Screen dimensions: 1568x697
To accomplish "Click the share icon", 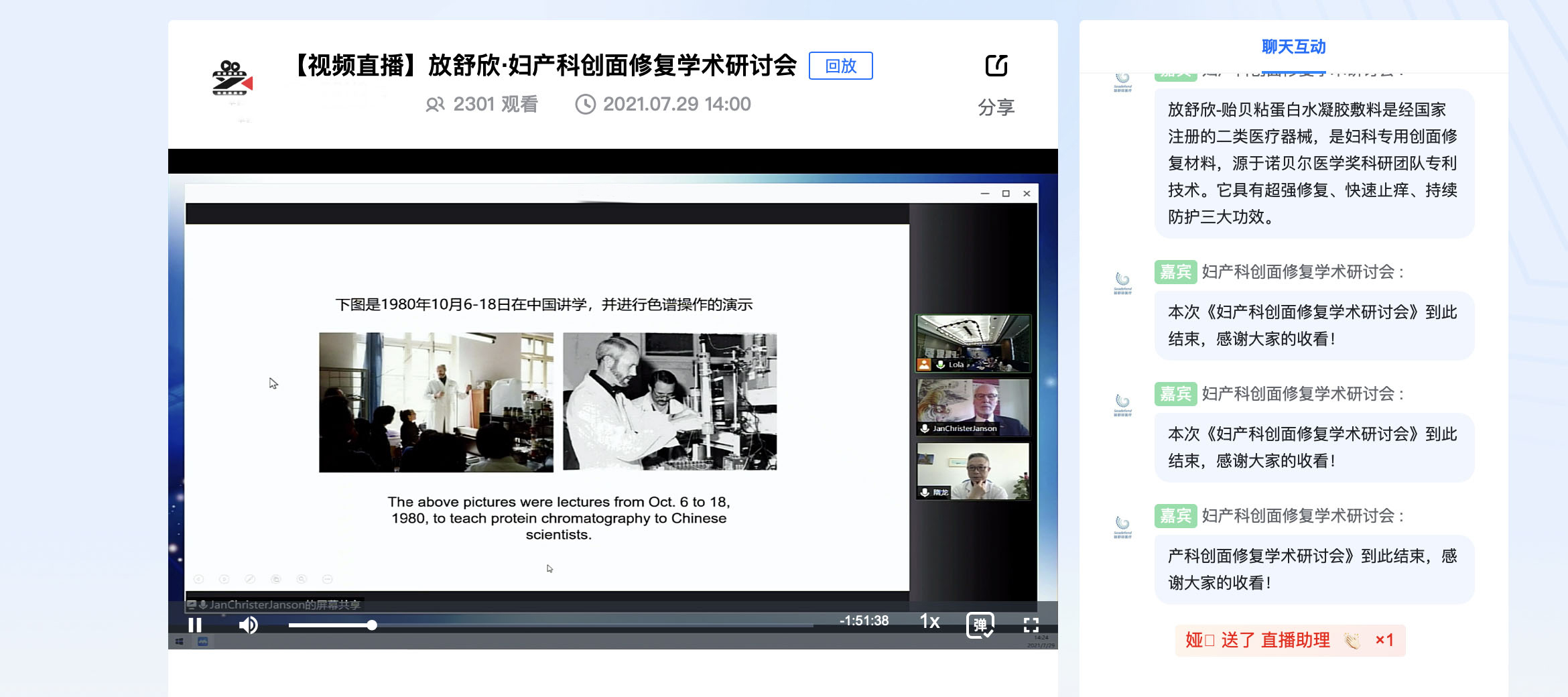I will coord(996,66).
